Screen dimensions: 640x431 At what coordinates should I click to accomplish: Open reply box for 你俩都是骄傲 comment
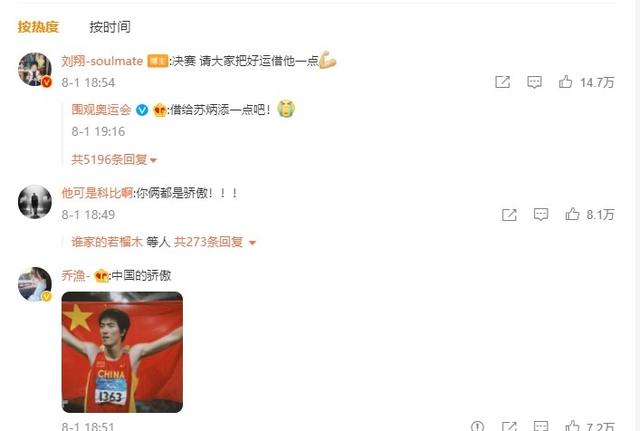pos(541,214)
